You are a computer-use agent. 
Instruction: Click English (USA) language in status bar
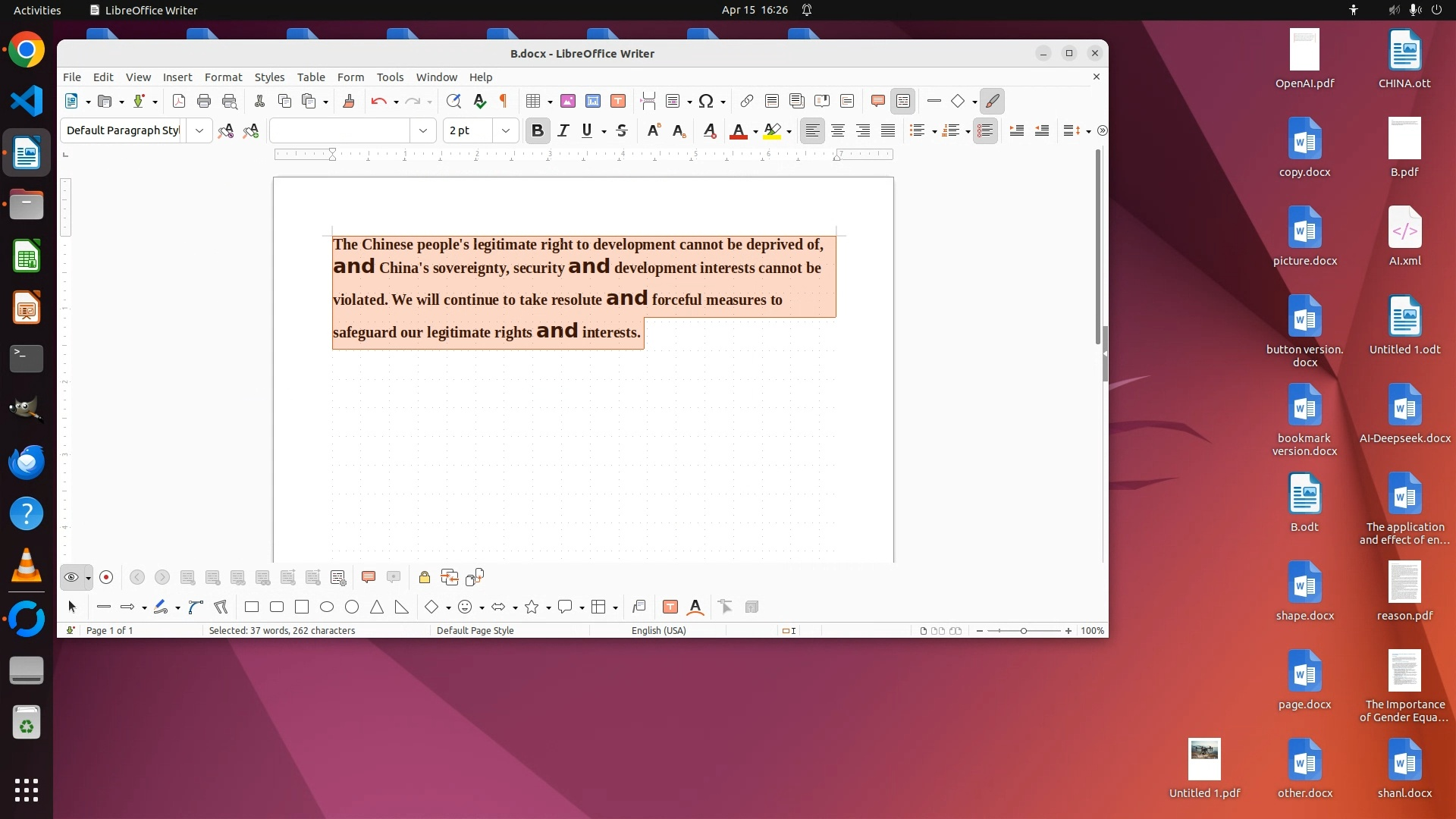[658, 630]
